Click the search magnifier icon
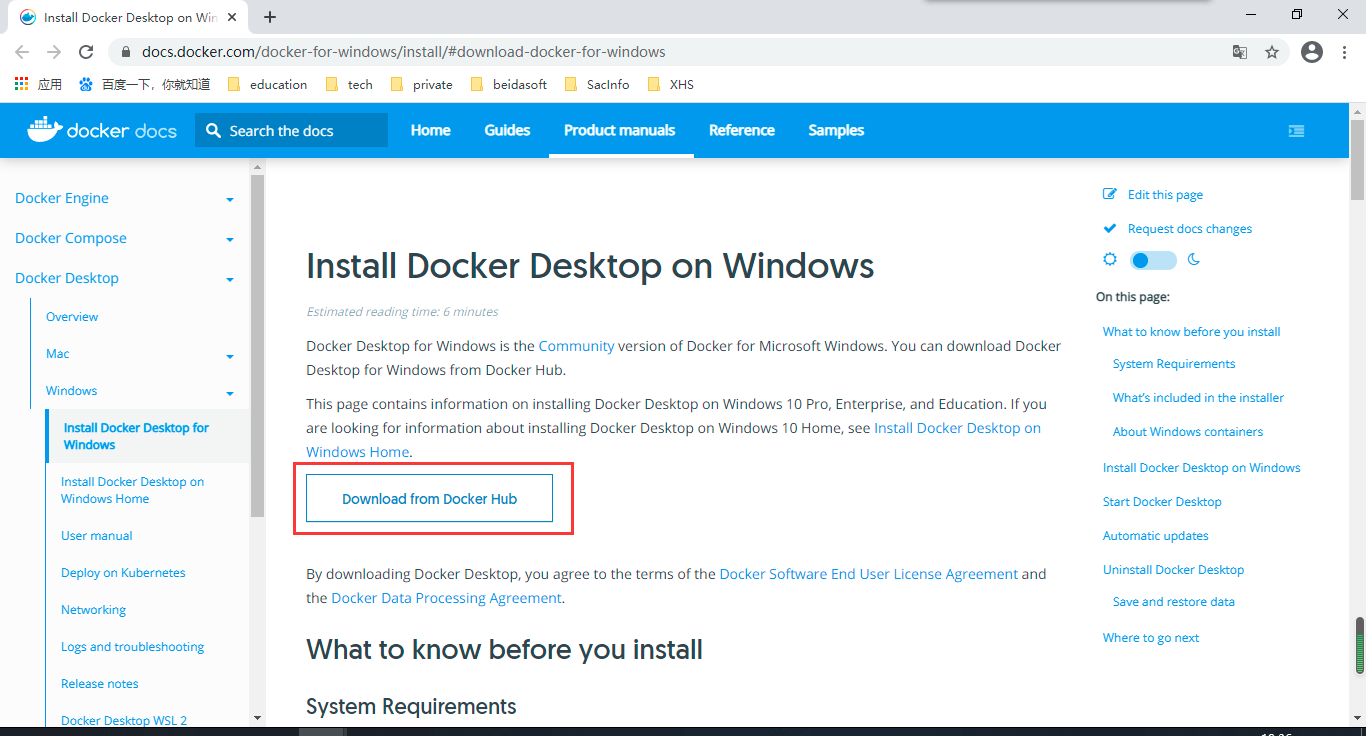The image size is (1366, 736). click(x=213, y=131)
